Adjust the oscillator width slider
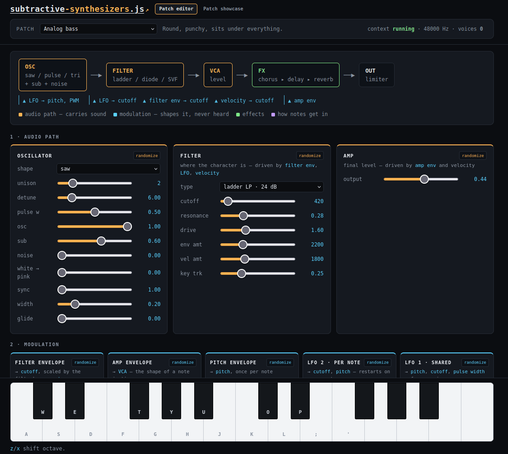 coord(95,304)
